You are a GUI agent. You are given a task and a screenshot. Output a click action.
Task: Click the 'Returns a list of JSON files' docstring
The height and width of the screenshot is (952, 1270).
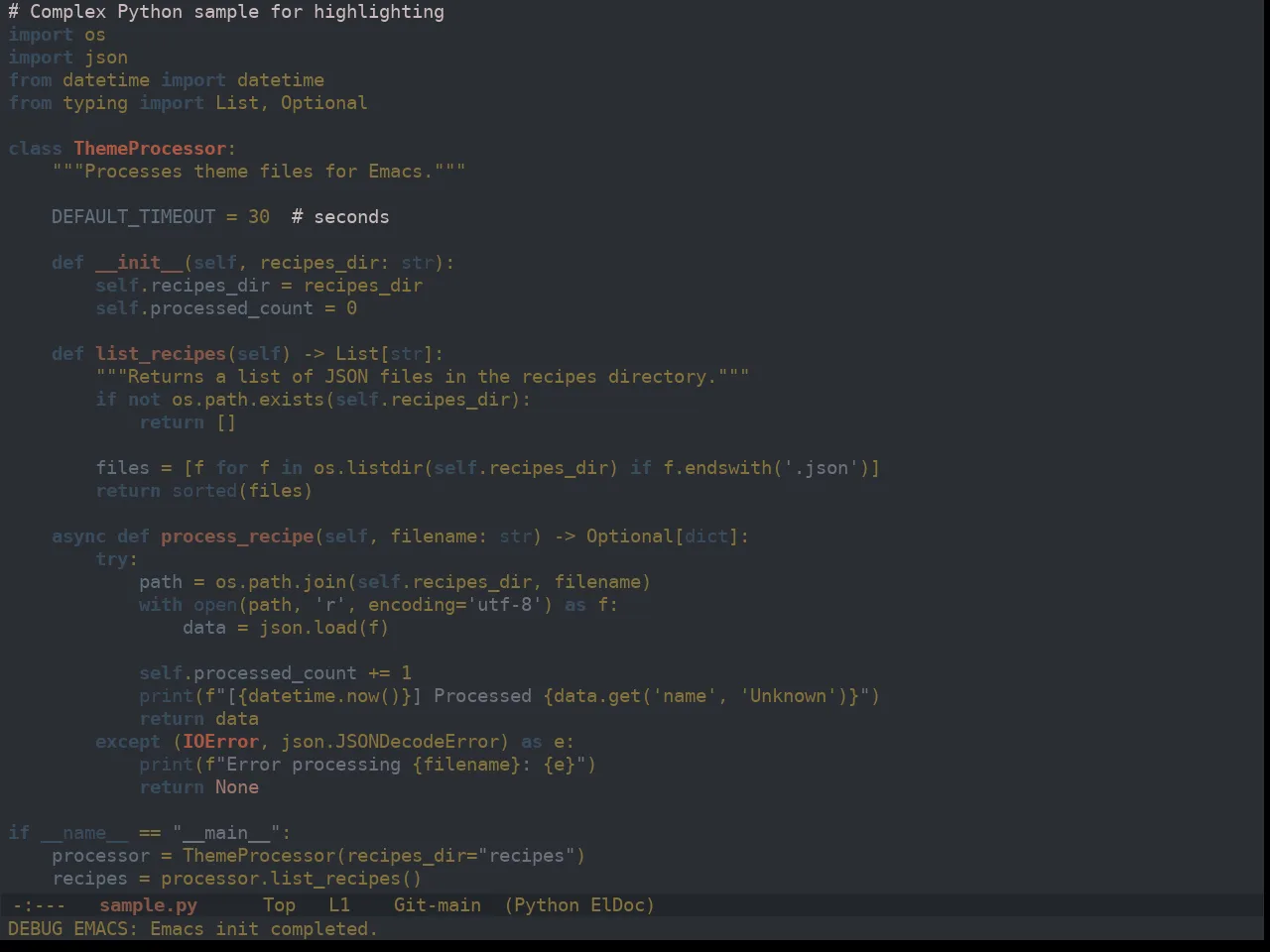tap(423, 377)
